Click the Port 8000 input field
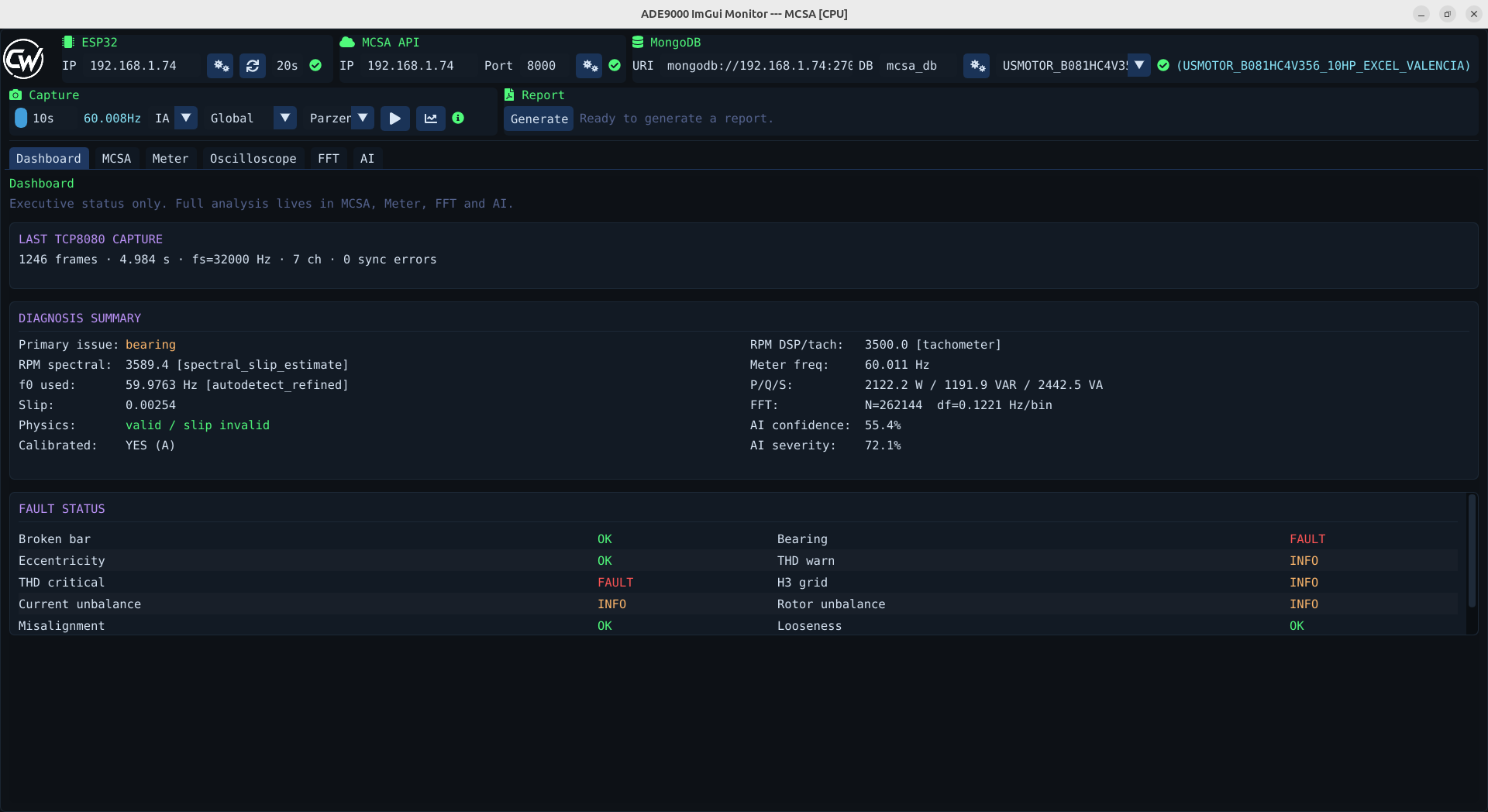Screen dimensions: 1488x812 tap(546, 66)
